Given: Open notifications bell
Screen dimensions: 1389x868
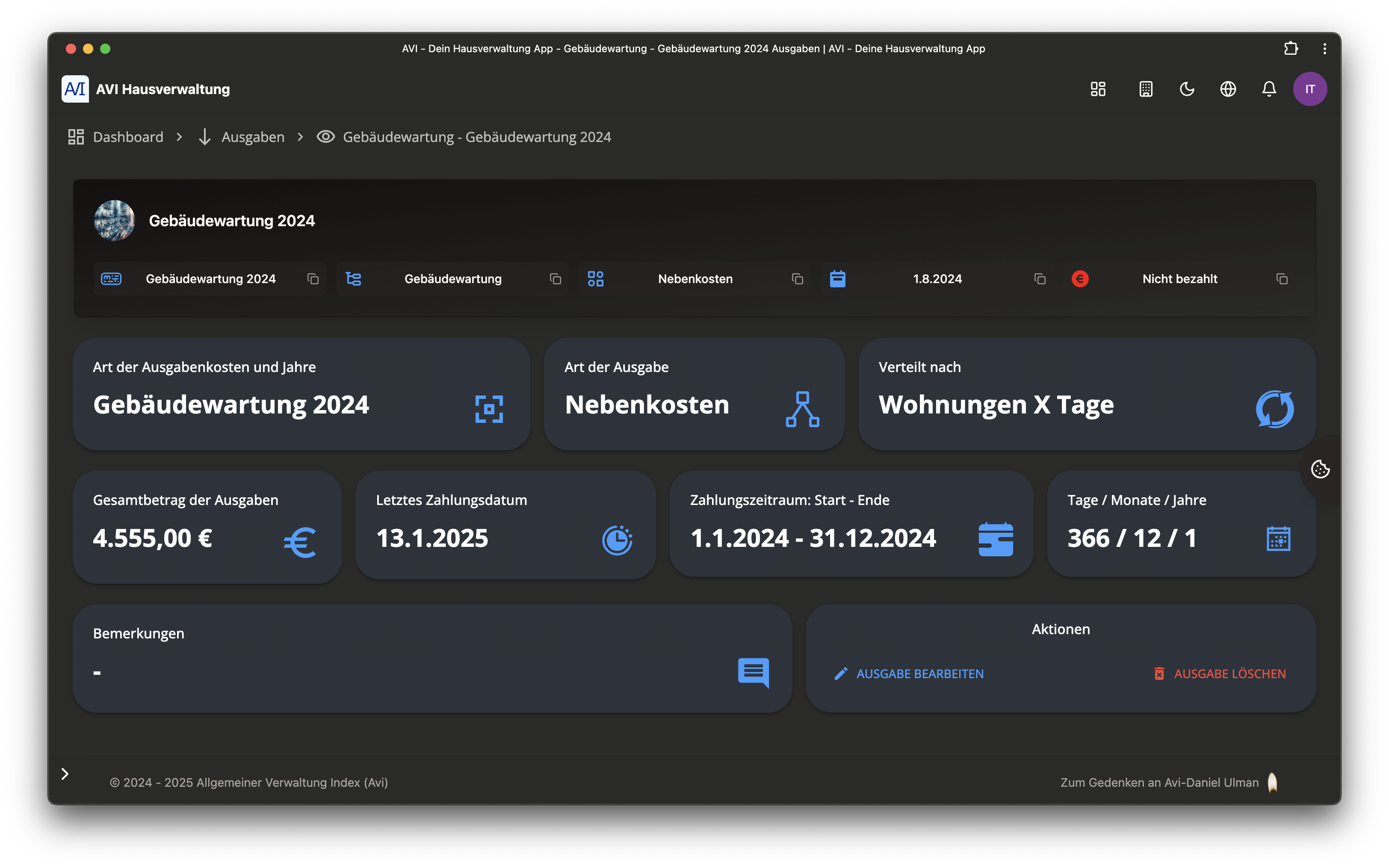Looking at the screenshot, I should (x=1269, y=89).
